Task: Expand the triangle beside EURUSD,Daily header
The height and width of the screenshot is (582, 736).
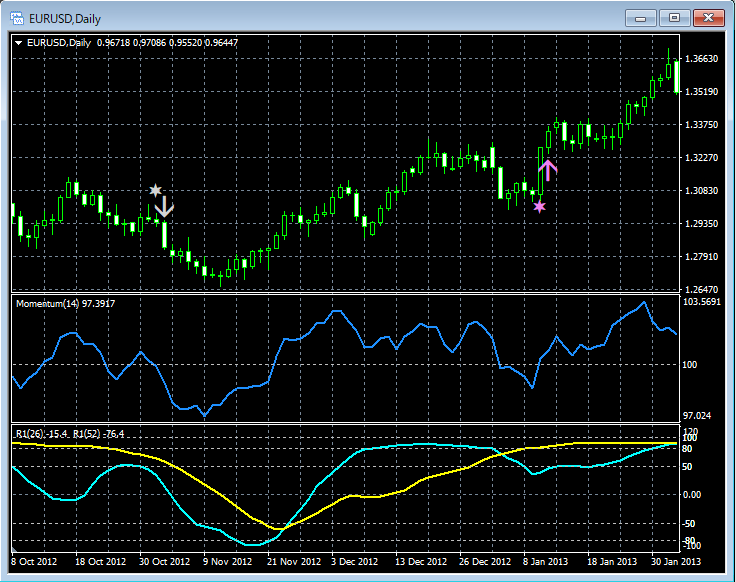Action: coord(18,42)
